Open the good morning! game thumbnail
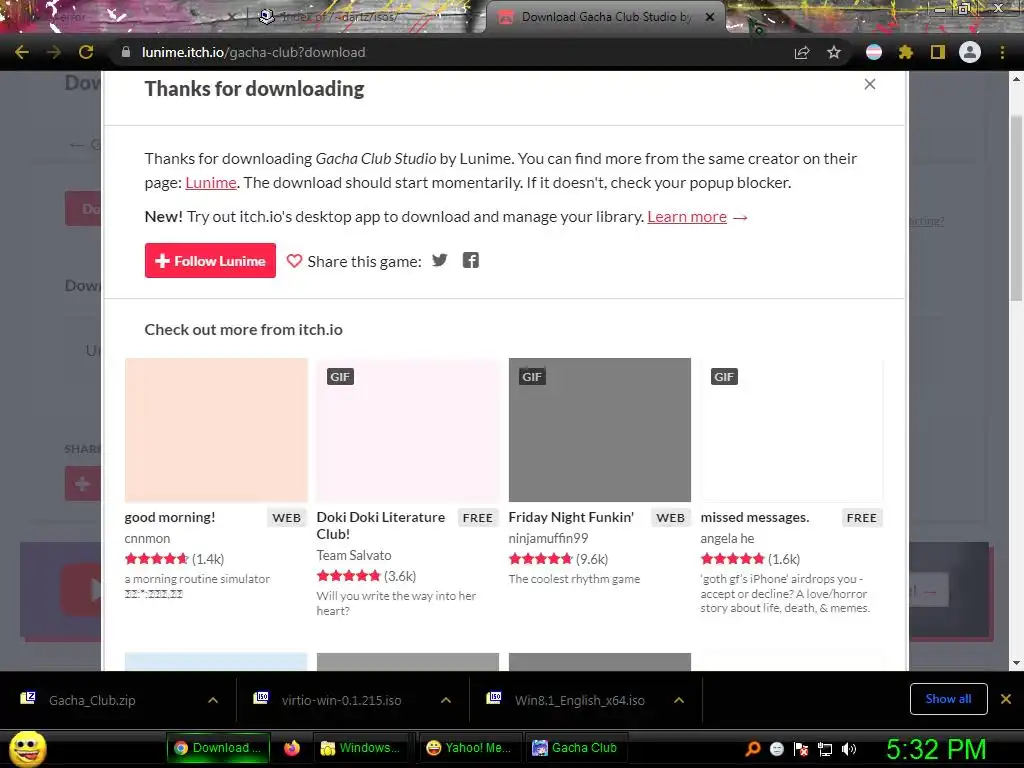This screenshot has width=1024, height=768. click(216, 430)
